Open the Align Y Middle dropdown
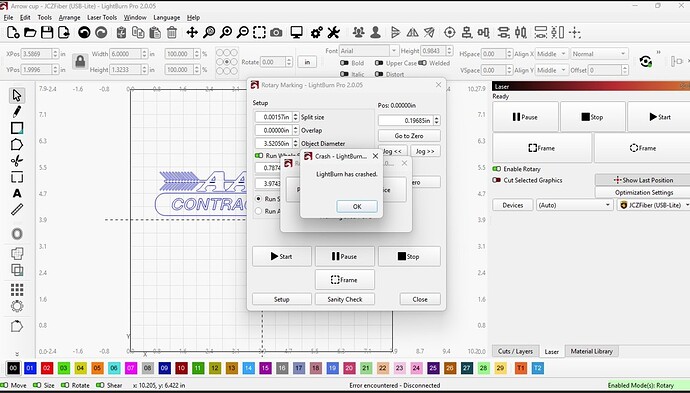 click(x=552, y=70)
